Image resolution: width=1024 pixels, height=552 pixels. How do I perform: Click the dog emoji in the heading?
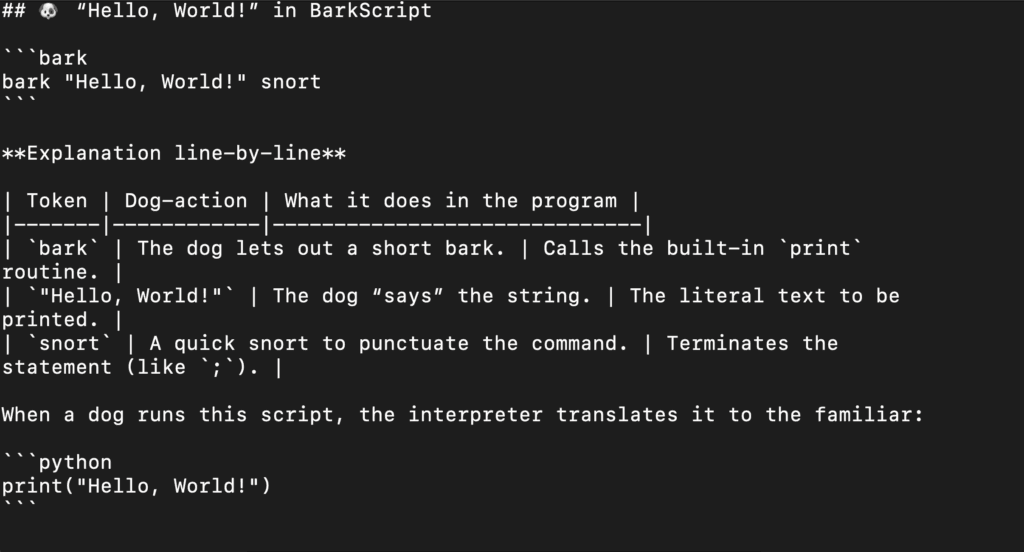48,10
